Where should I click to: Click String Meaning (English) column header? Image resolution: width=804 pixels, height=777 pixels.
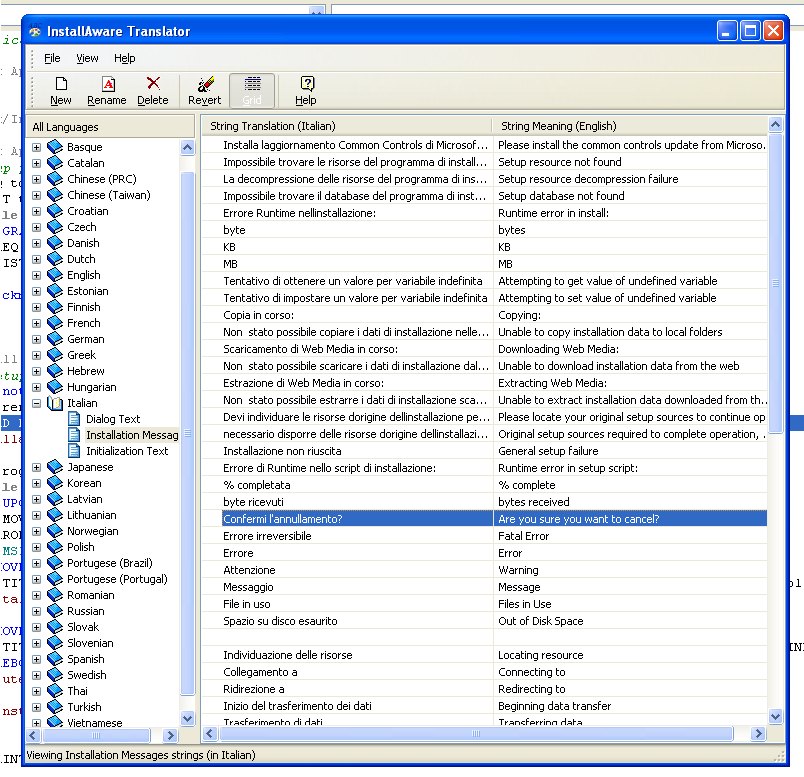click(630, 126)
